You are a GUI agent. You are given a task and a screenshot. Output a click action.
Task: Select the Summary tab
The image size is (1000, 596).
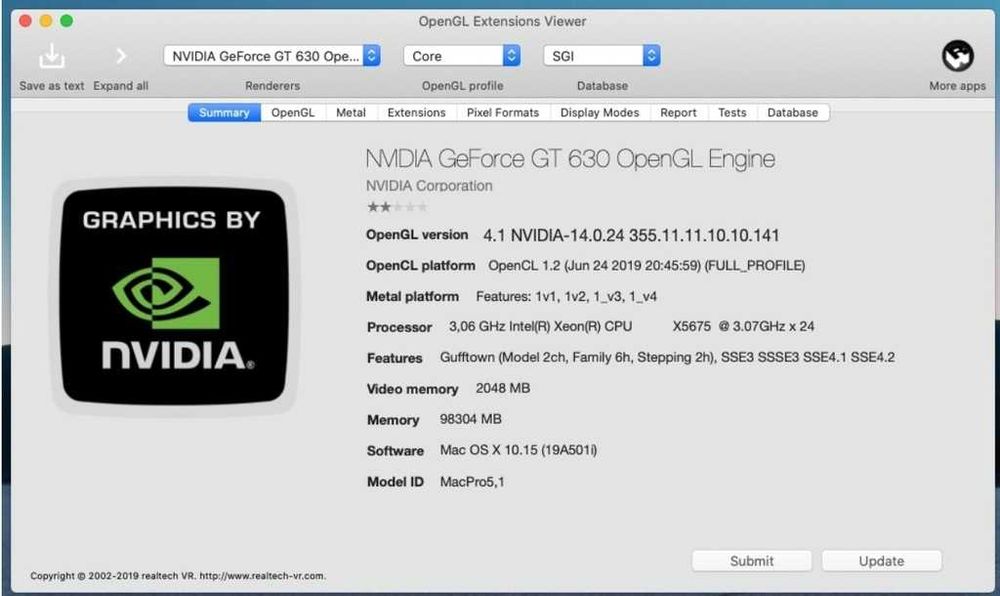pyautogui.click(x=224, y=113)
